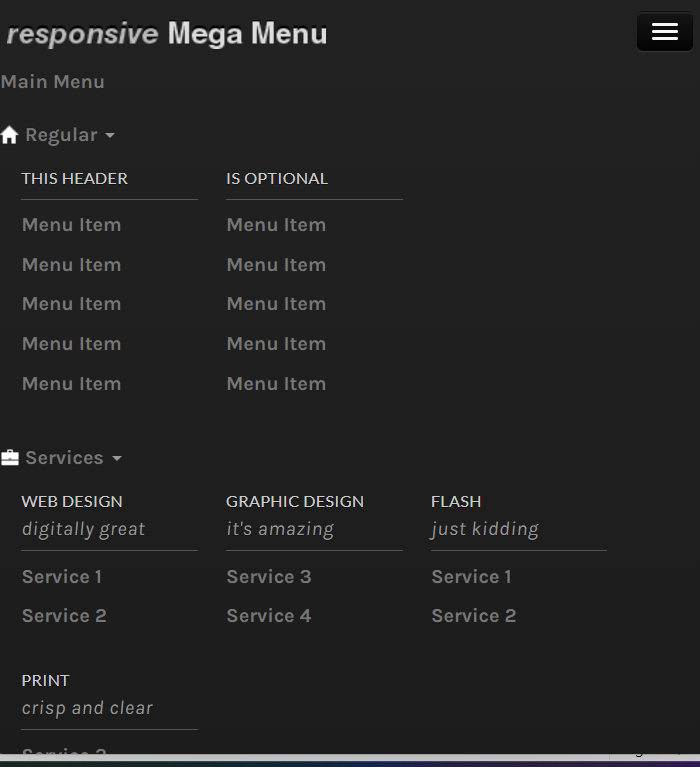Screen dimensions: 700x767
Task: Click last Menu Item under IS OPTIONAL
Action: (276, 384)
